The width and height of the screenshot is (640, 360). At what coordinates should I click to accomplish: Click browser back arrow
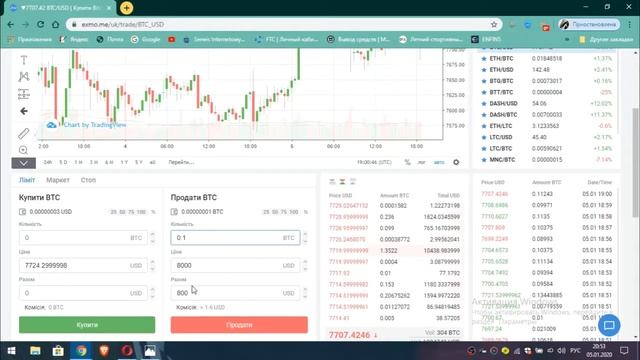(11, 24)
